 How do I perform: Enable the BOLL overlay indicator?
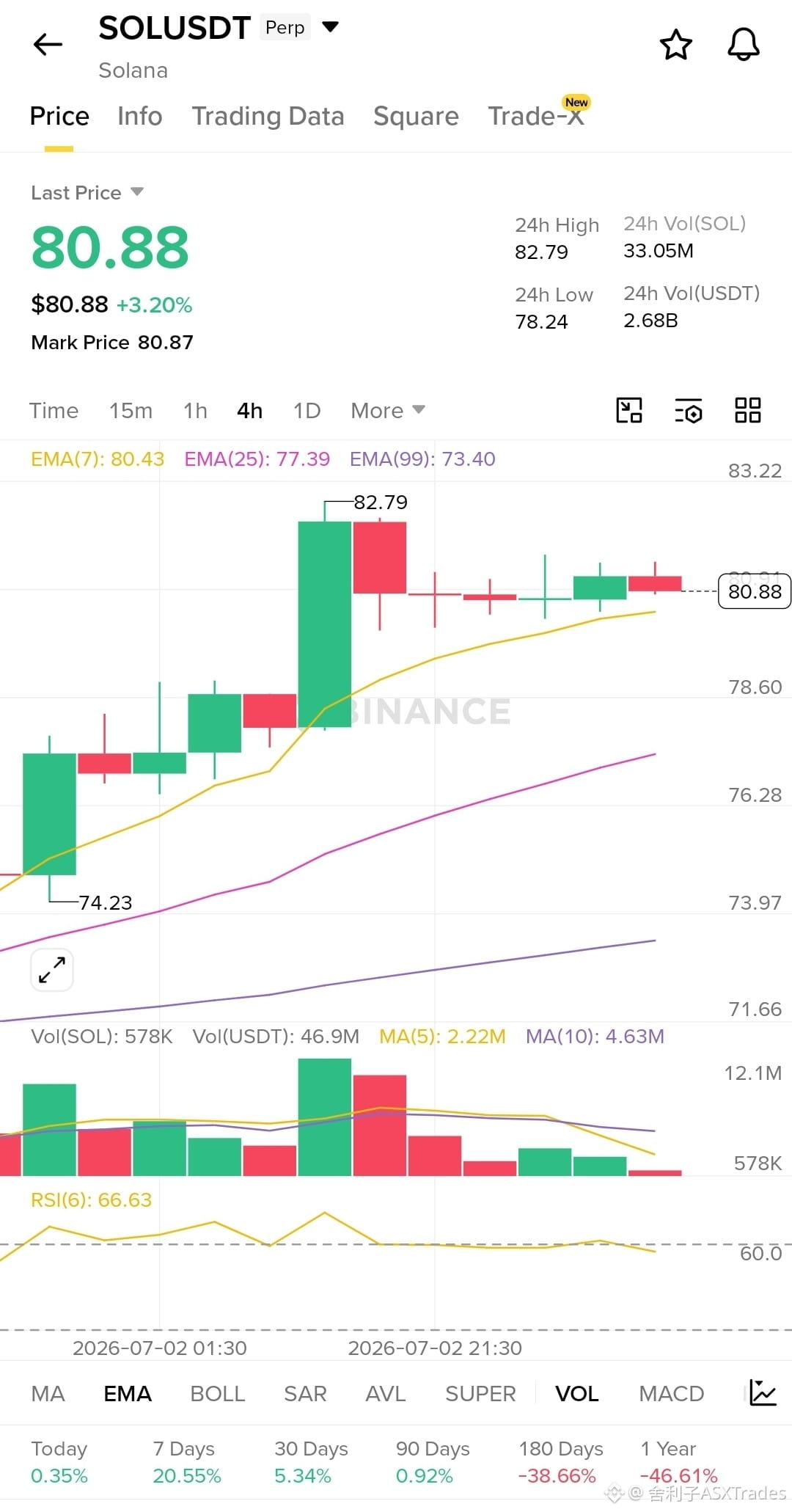217,1393
